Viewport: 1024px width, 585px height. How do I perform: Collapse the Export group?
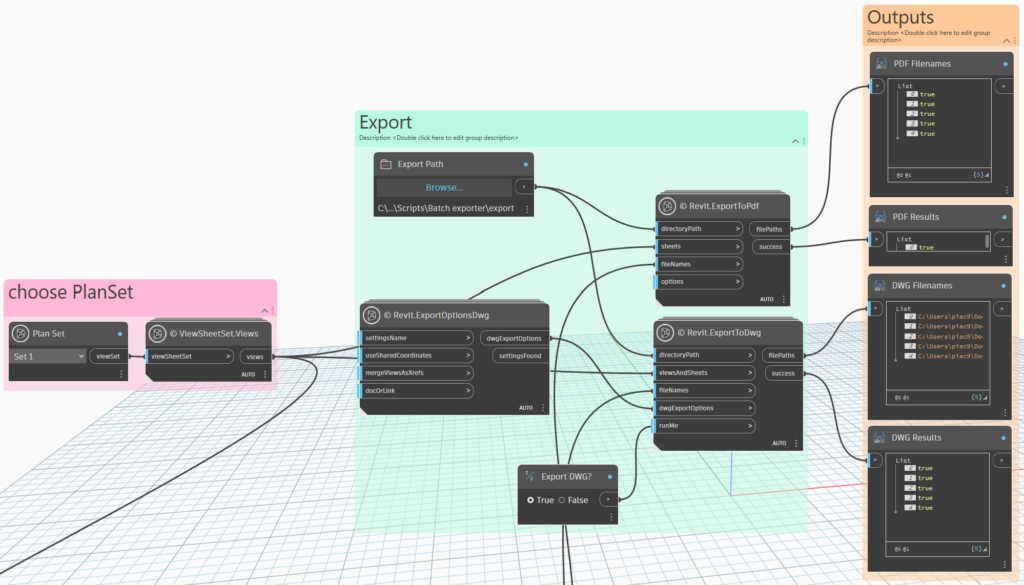(795, 141)
